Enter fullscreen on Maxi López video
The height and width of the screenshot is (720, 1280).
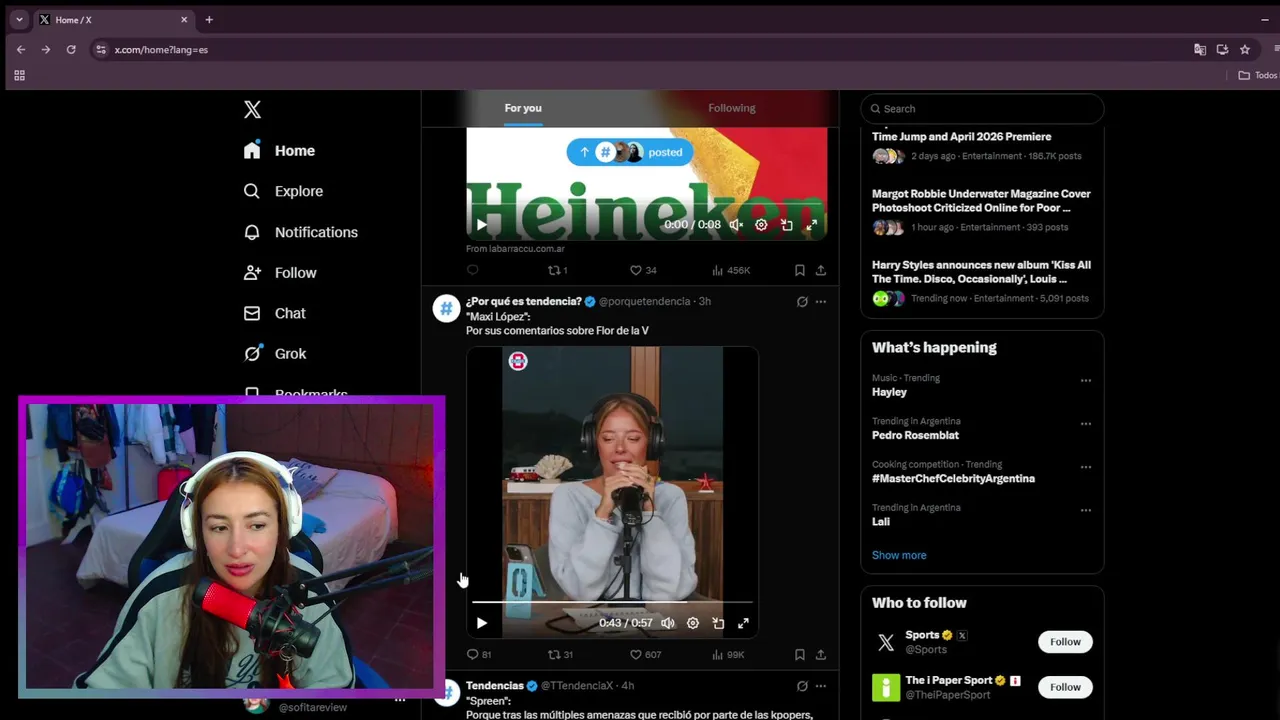pyautogui.click(x=743, y=623)
